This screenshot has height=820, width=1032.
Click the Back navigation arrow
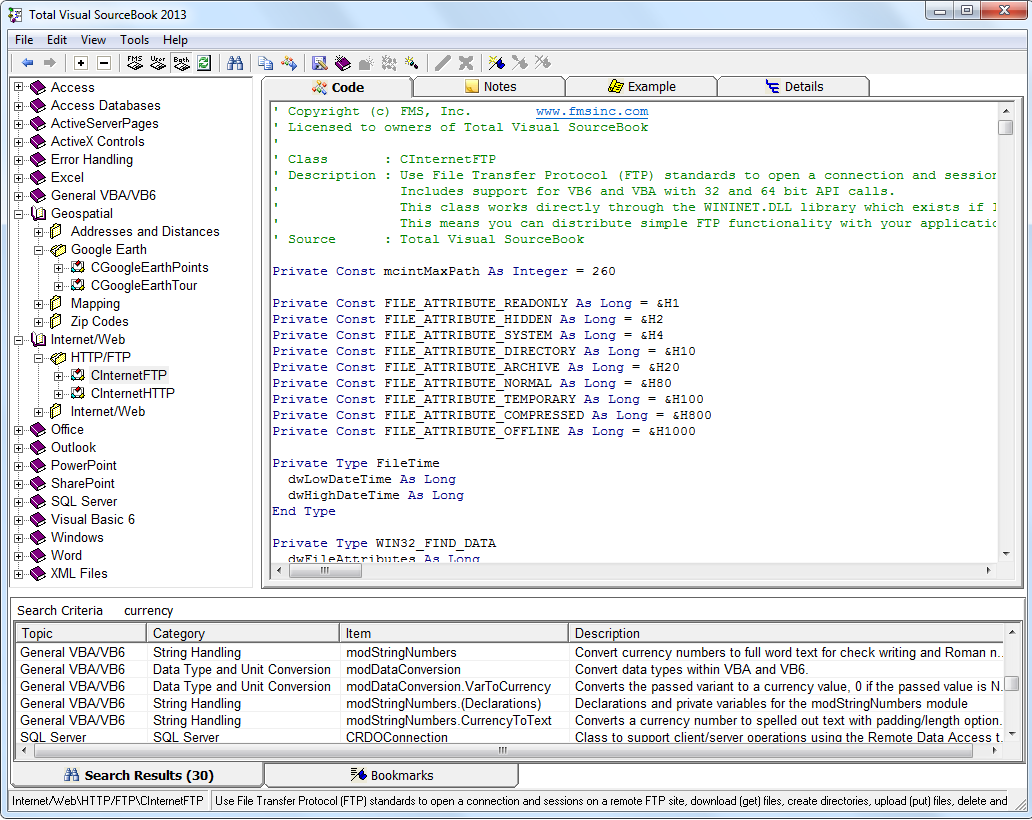point(28,62)
